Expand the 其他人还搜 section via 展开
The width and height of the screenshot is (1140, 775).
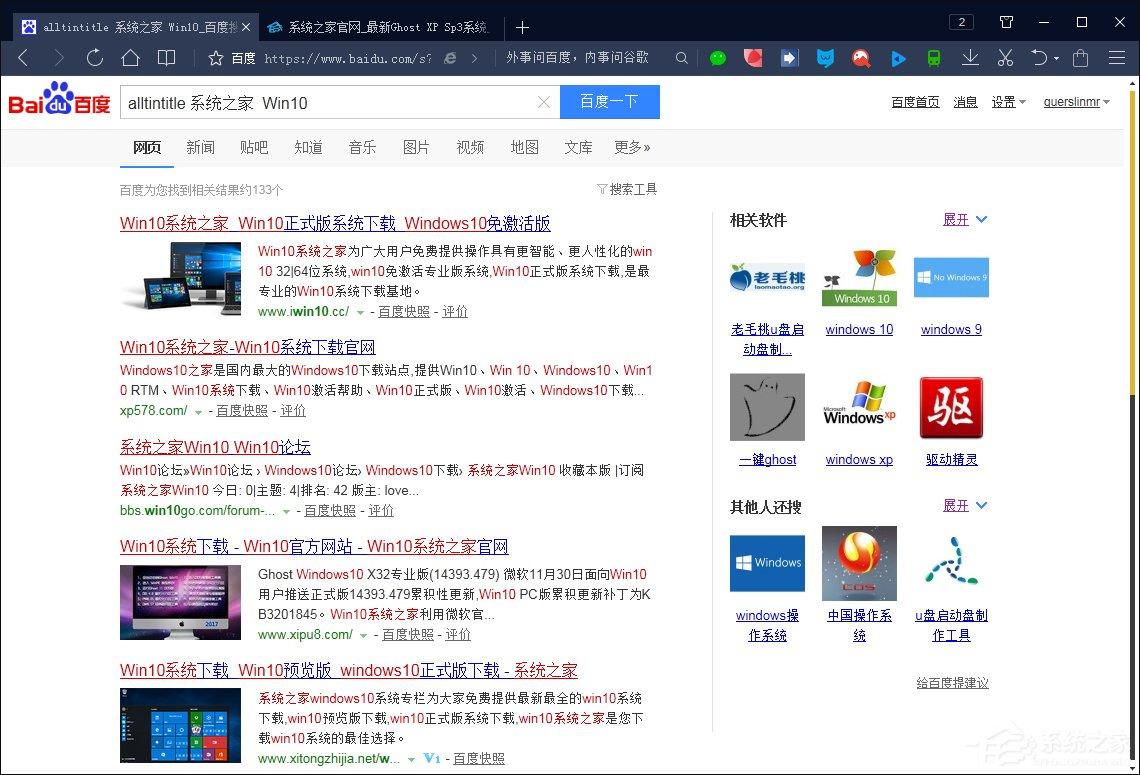[x=964, y=506]
